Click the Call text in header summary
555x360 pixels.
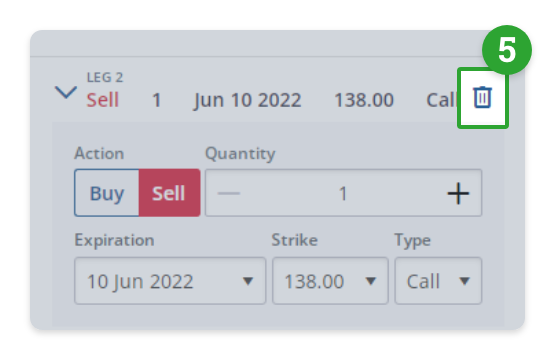[x=442, y=100]
